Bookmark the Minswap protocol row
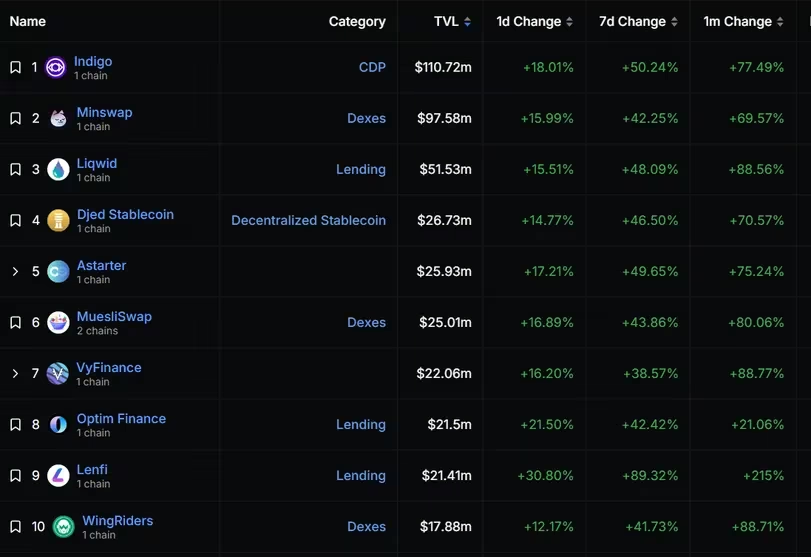The width and height of the screenshot is (811, 557). click(x=16, y=118)
